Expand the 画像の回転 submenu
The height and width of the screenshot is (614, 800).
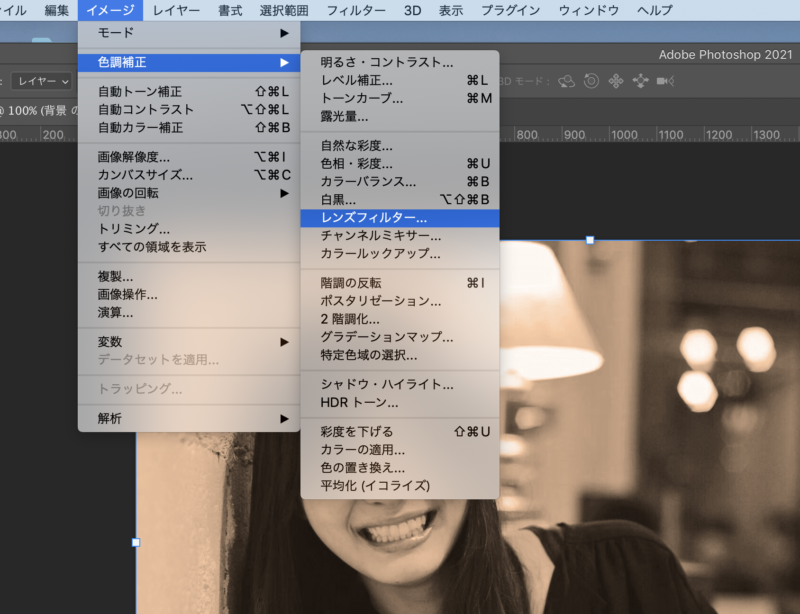188,193
